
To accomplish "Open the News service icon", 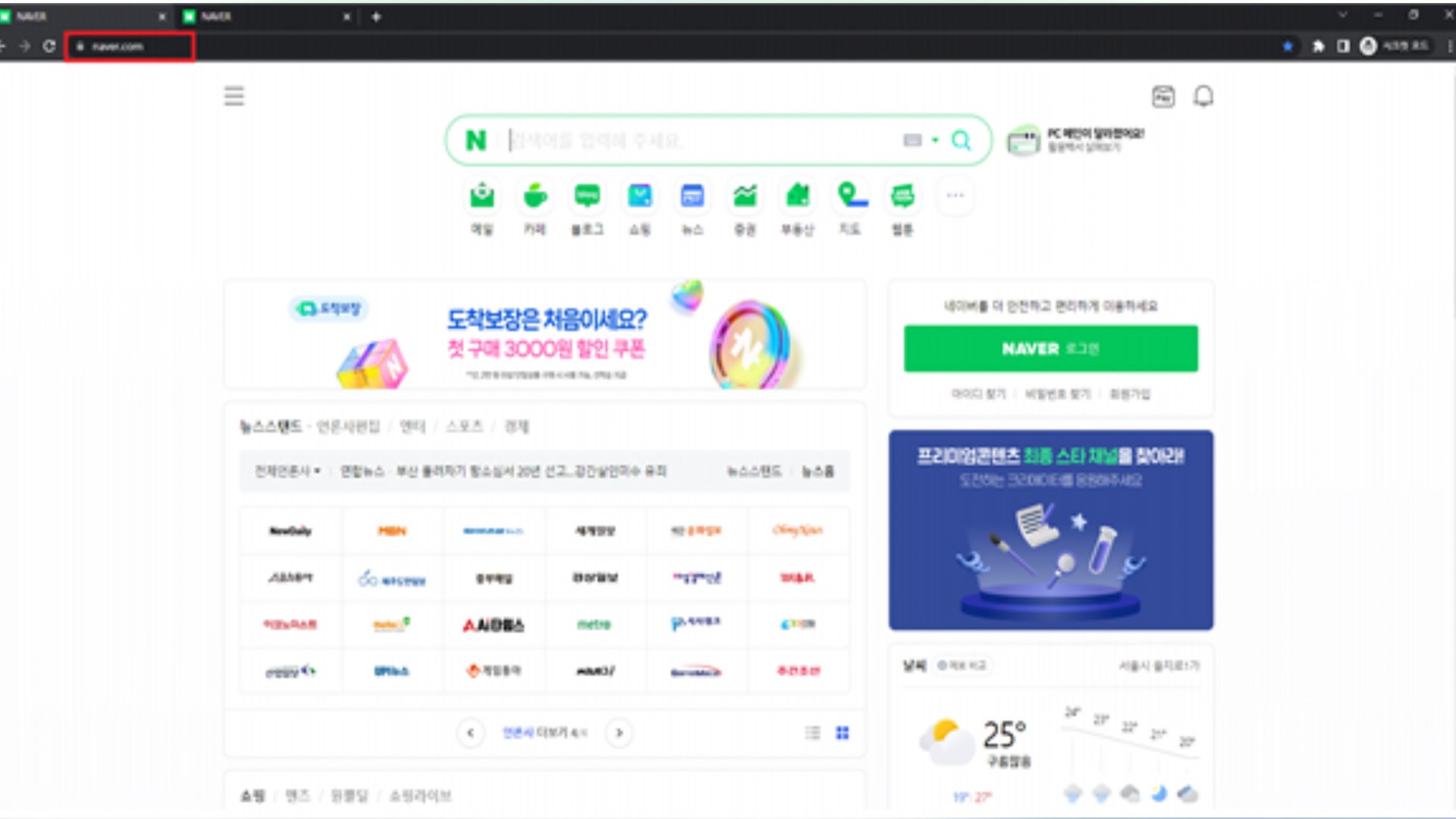I will [692, 196].
